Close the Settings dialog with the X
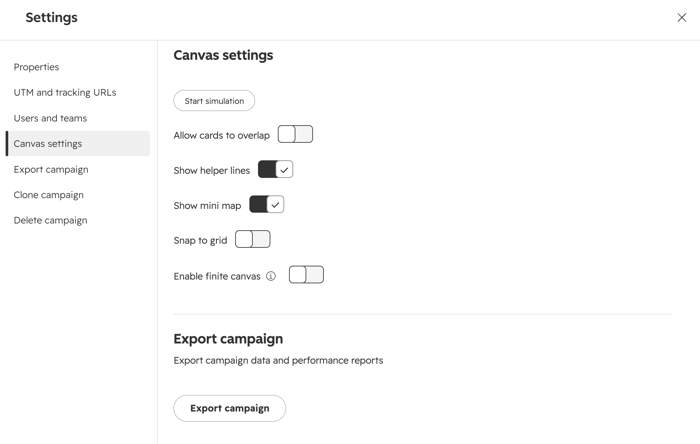Viewport: 700px width, 444px height. [x=681, y=17]
